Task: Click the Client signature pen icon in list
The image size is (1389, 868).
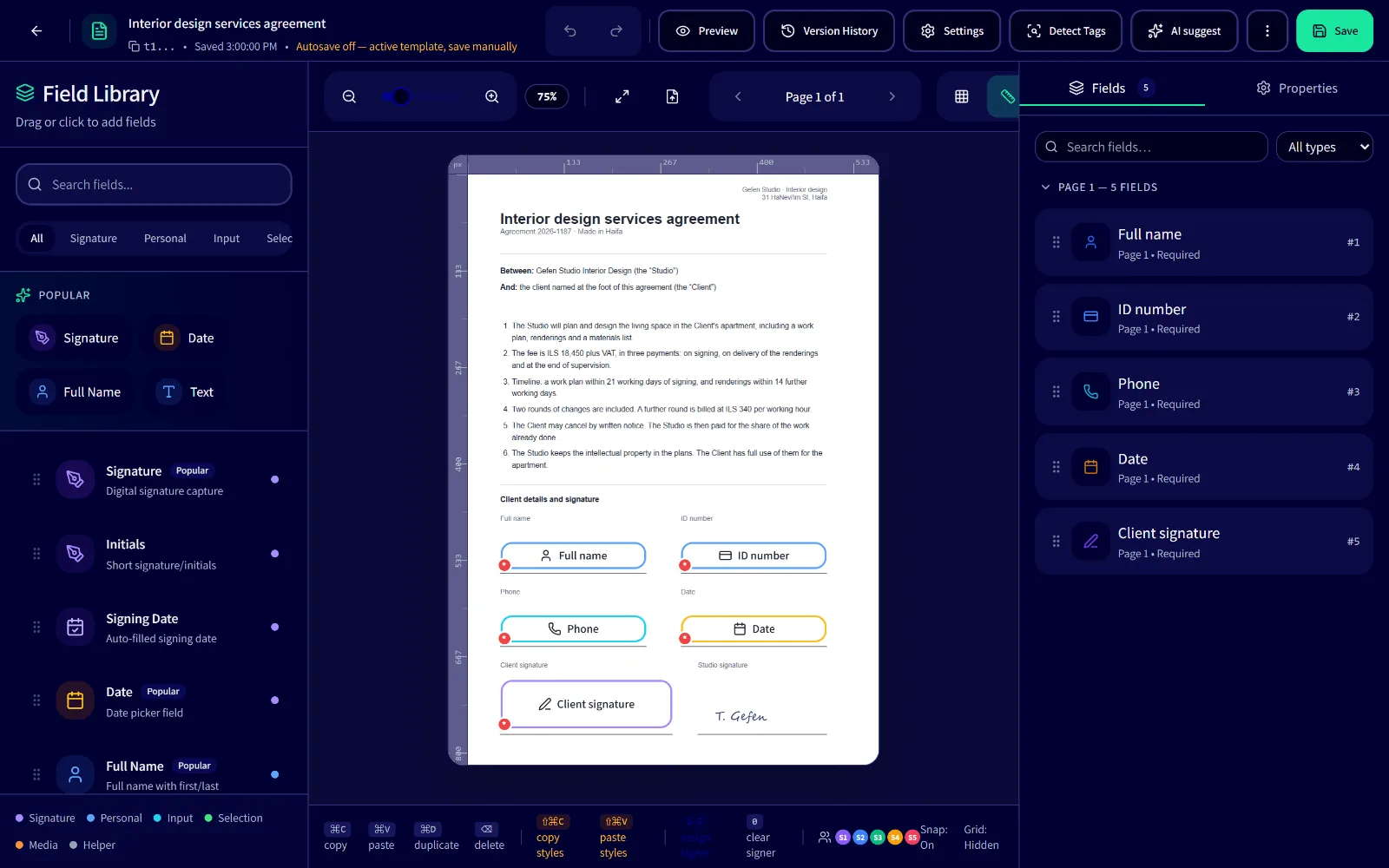Action: (1091, 542)
